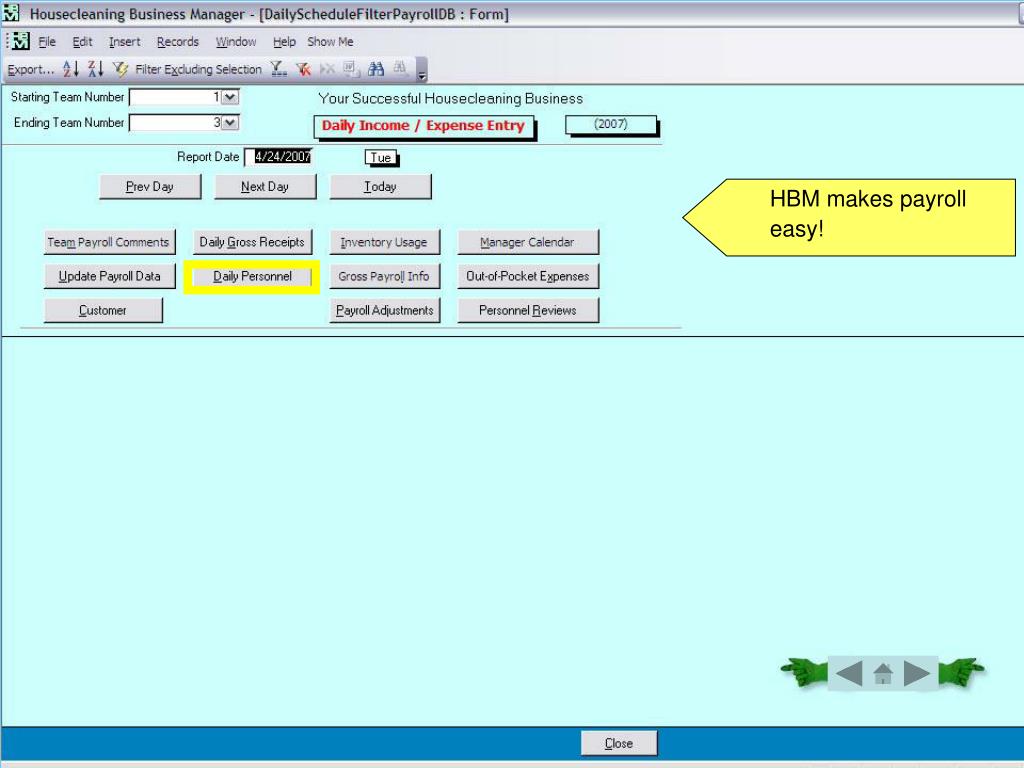Viewport: 1024px width, 768px height.
Task: Open the Customer button
Action: [x=103, y=310]
